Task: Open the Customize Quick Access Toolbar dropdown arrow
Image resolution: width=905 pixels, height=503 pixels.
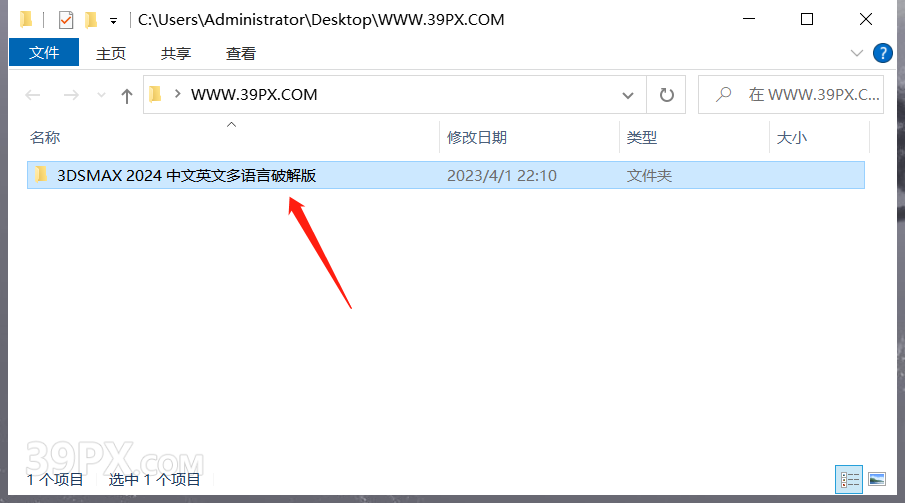Action: (114, 21)
